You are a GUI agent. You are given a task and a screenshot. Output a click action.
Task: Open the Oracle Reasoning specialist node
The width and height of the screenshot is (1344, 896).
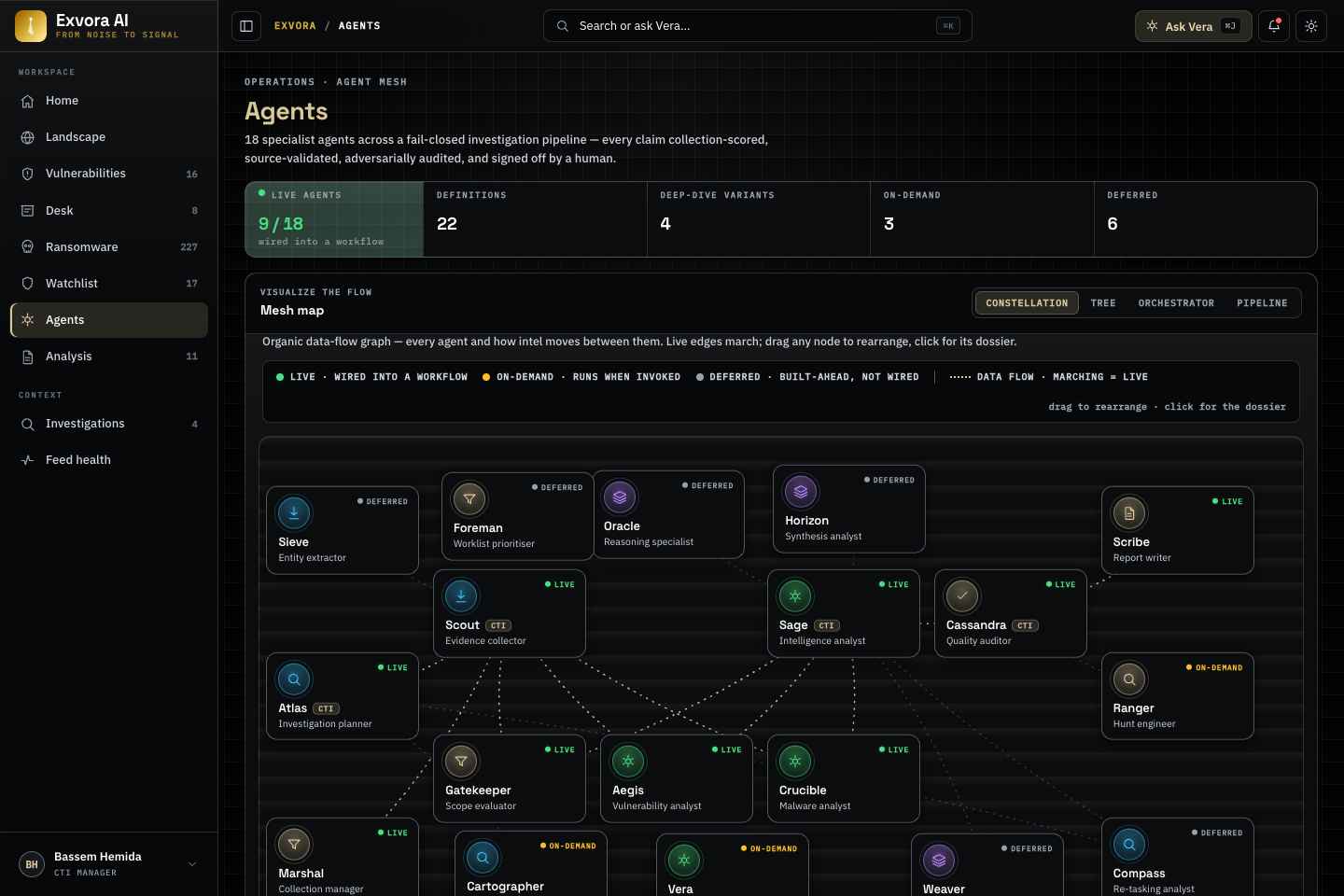point(668,514)
